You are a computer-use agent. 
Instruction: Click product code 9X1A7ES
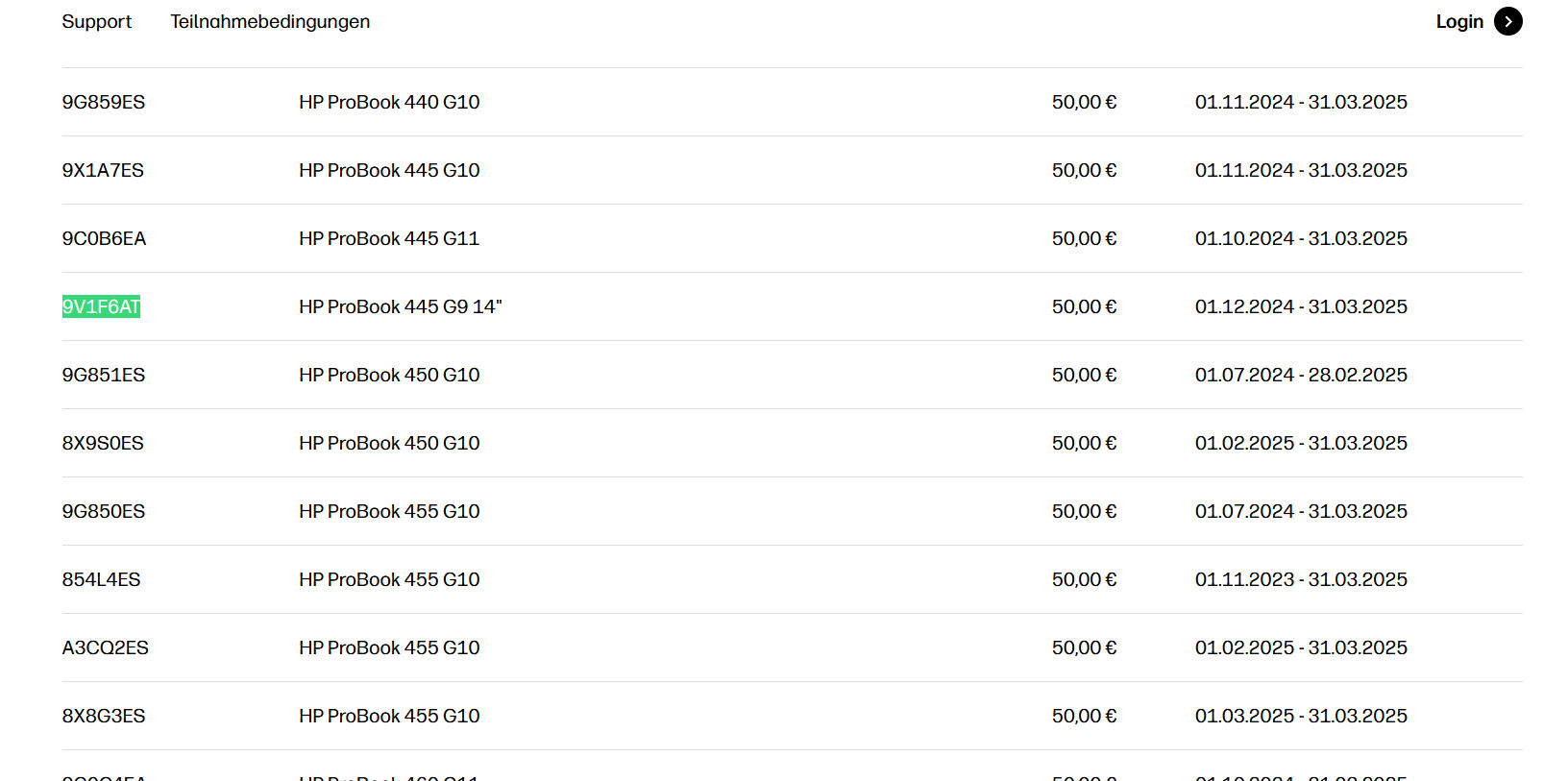[x=103, y=170]
